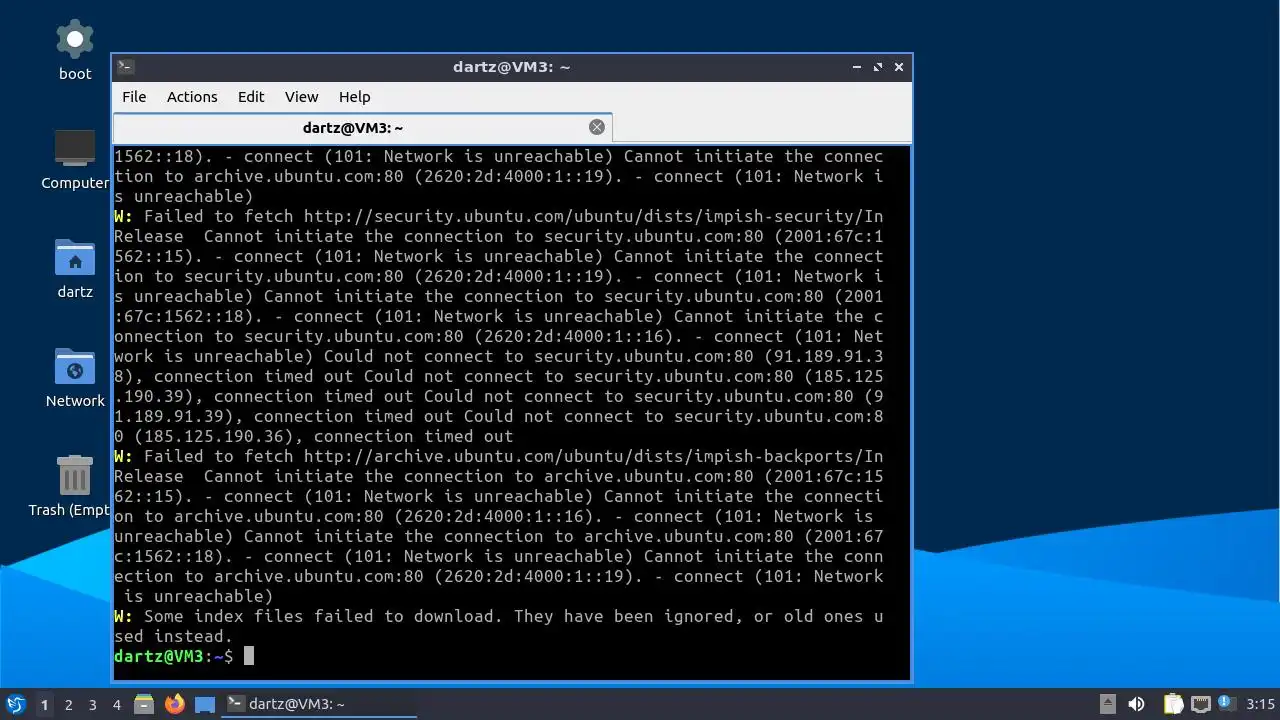Open the Edit menu
Image resolution: width=1280 pixels, height=720 pixels.
click(x=251, y=97)
